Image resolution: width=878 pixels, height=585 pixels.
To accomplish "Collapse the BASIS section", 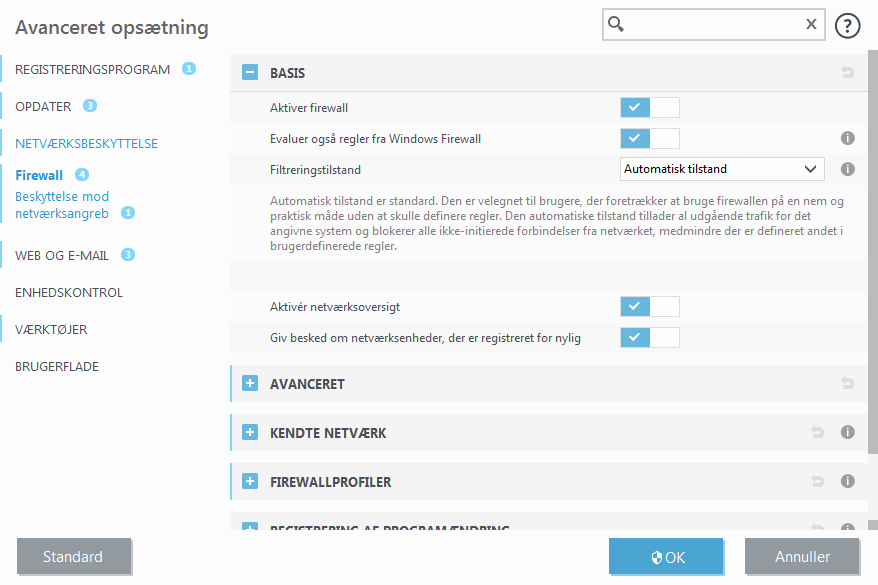I will (250, 73).
